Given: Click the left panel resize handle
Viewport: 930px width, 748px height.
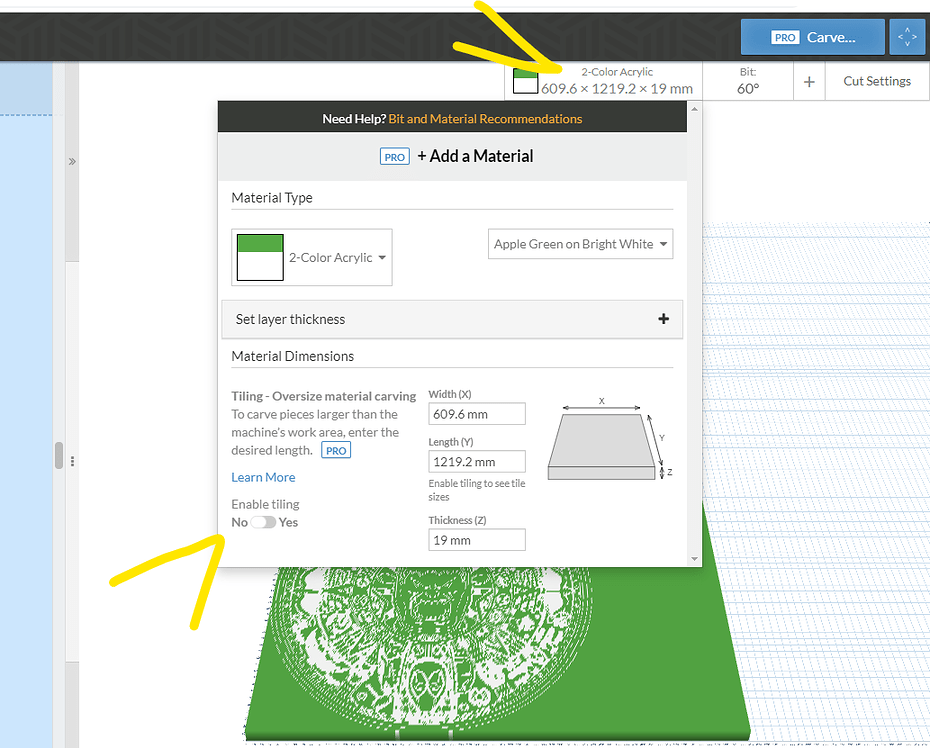Looking at the screenshot, I should tap(59, 456).
